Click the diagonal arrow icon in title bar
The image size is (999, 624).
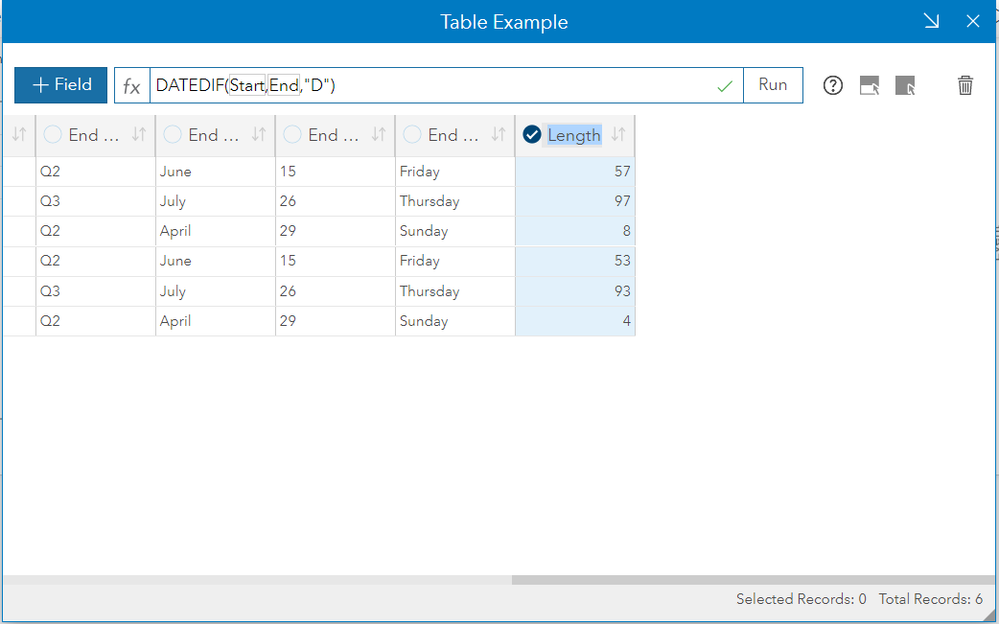[x=932, y=21]
